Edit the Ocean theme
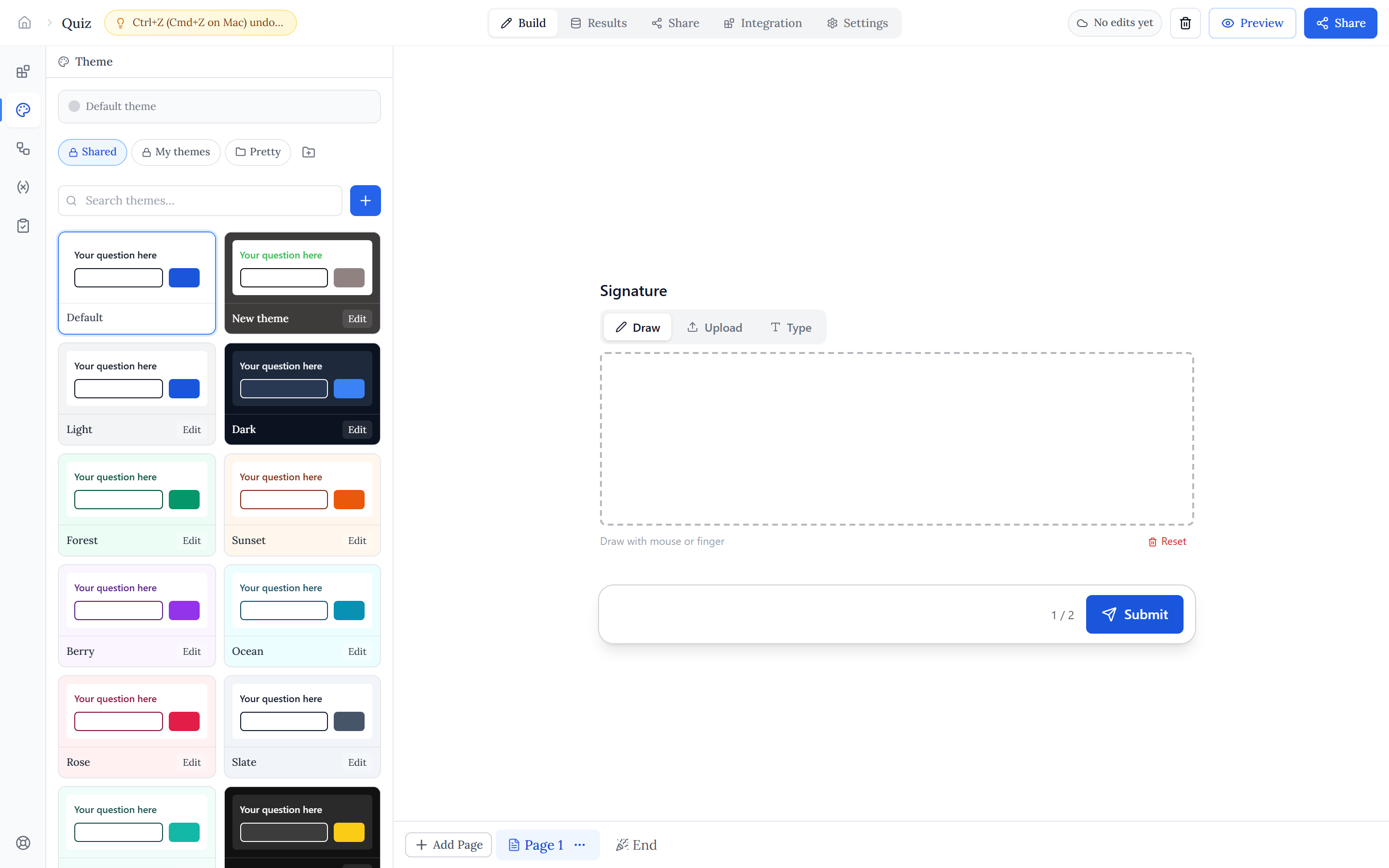 [x=357, y=651]
